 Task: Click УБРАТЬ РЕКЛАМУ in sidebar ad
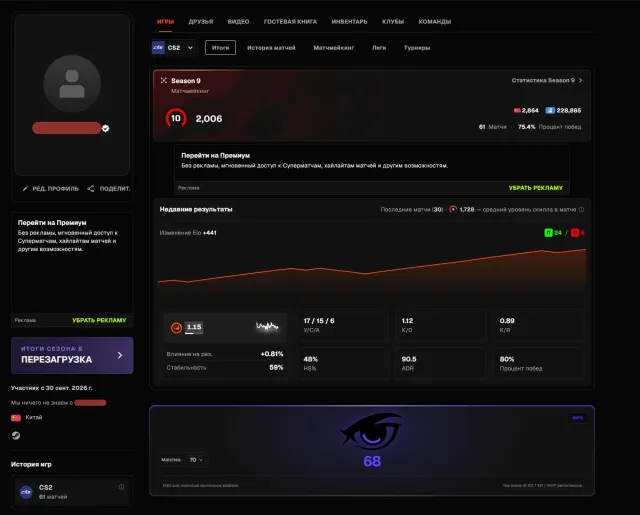(x=99, y=320)
